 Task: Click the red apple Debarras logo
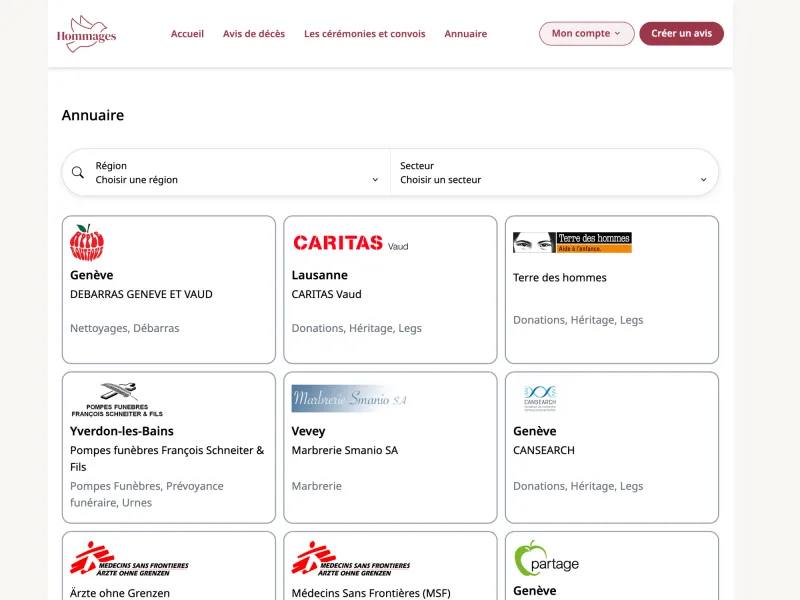(x=87, y=243)
